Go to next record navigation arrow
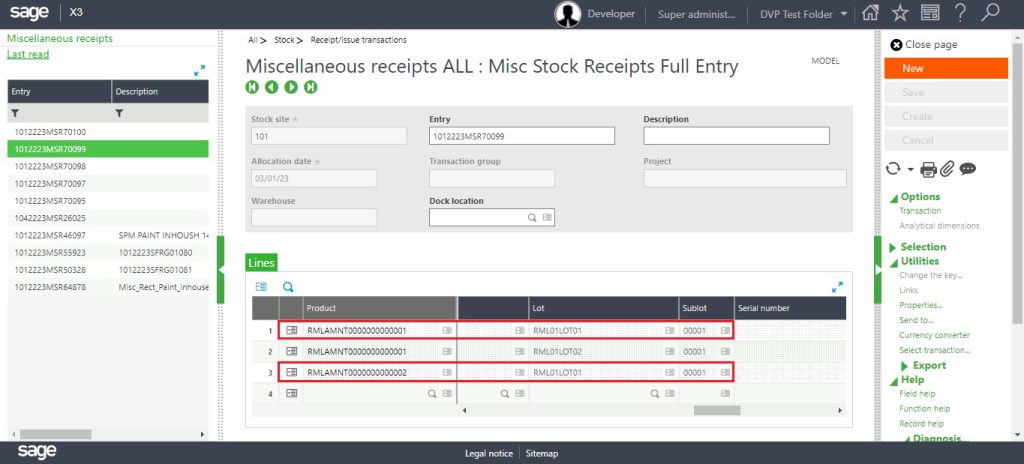The image size is (1024, 464). coord(291,87)
